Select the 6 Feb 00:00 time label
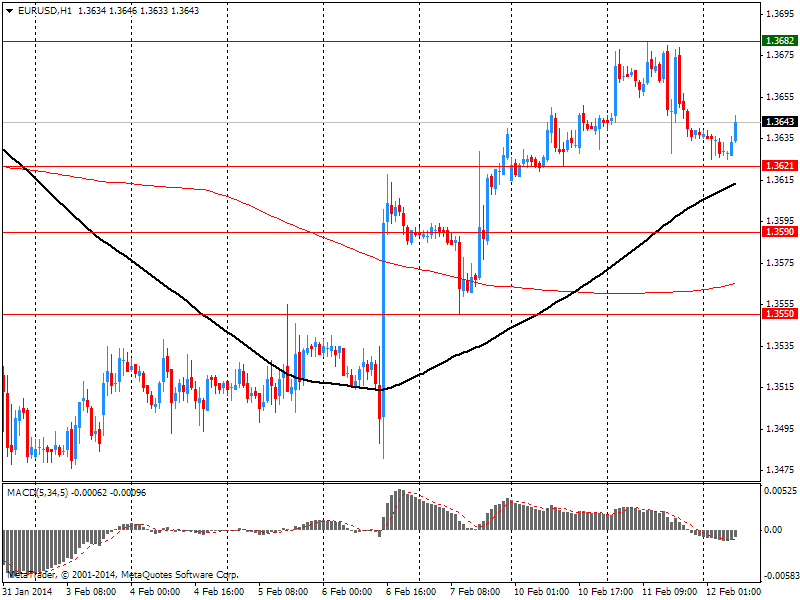800x600 pixels. tap(347, 592)
